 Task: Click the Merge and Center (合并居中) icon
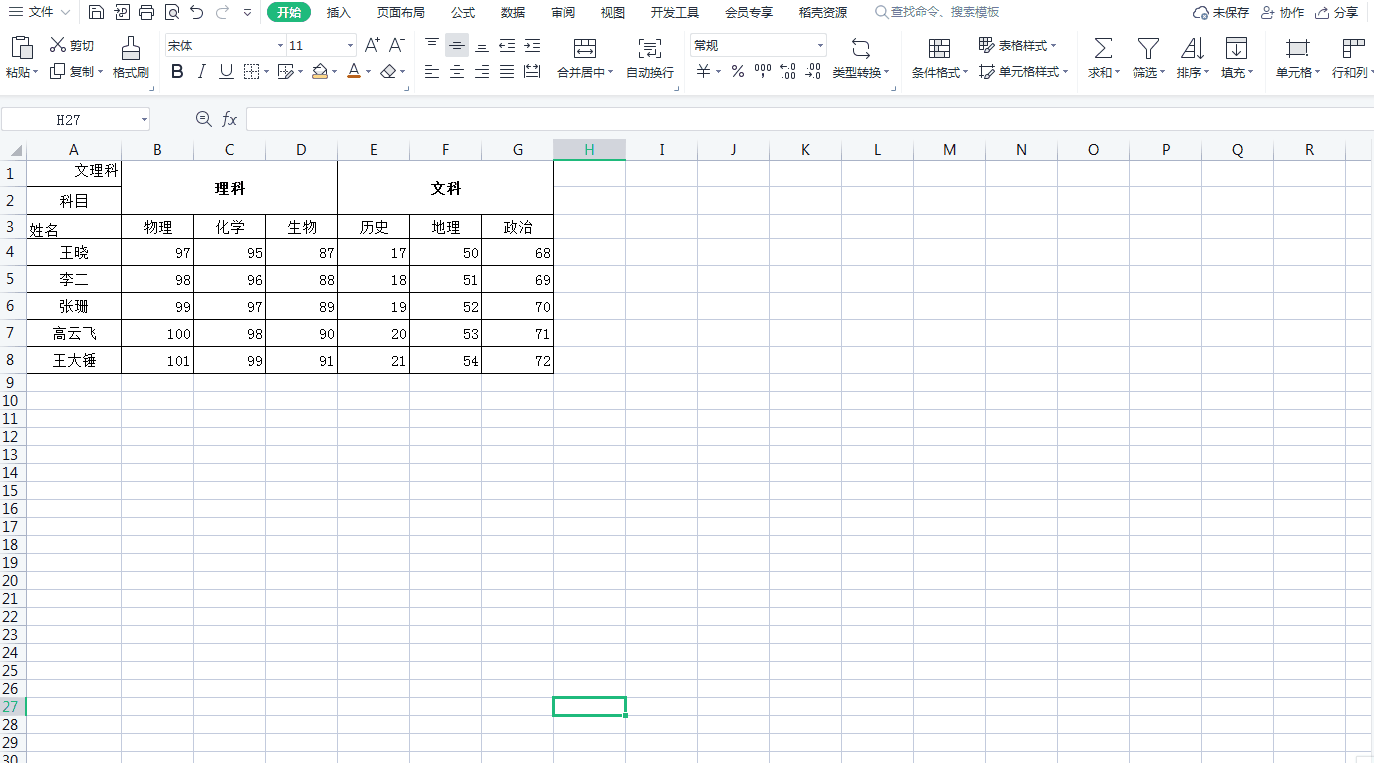[x=585, y=49]
